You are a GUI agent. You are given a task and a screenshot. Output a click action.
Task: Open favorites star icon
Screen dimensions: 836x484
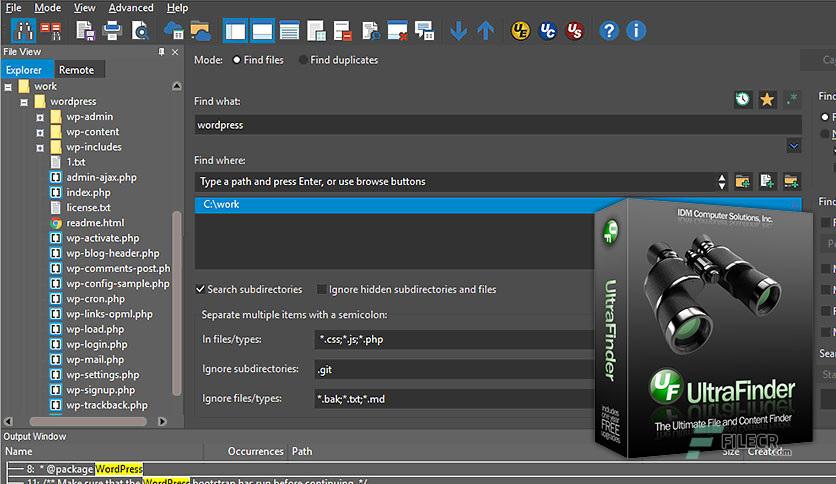pyautogui.click(x=767, y=99)
